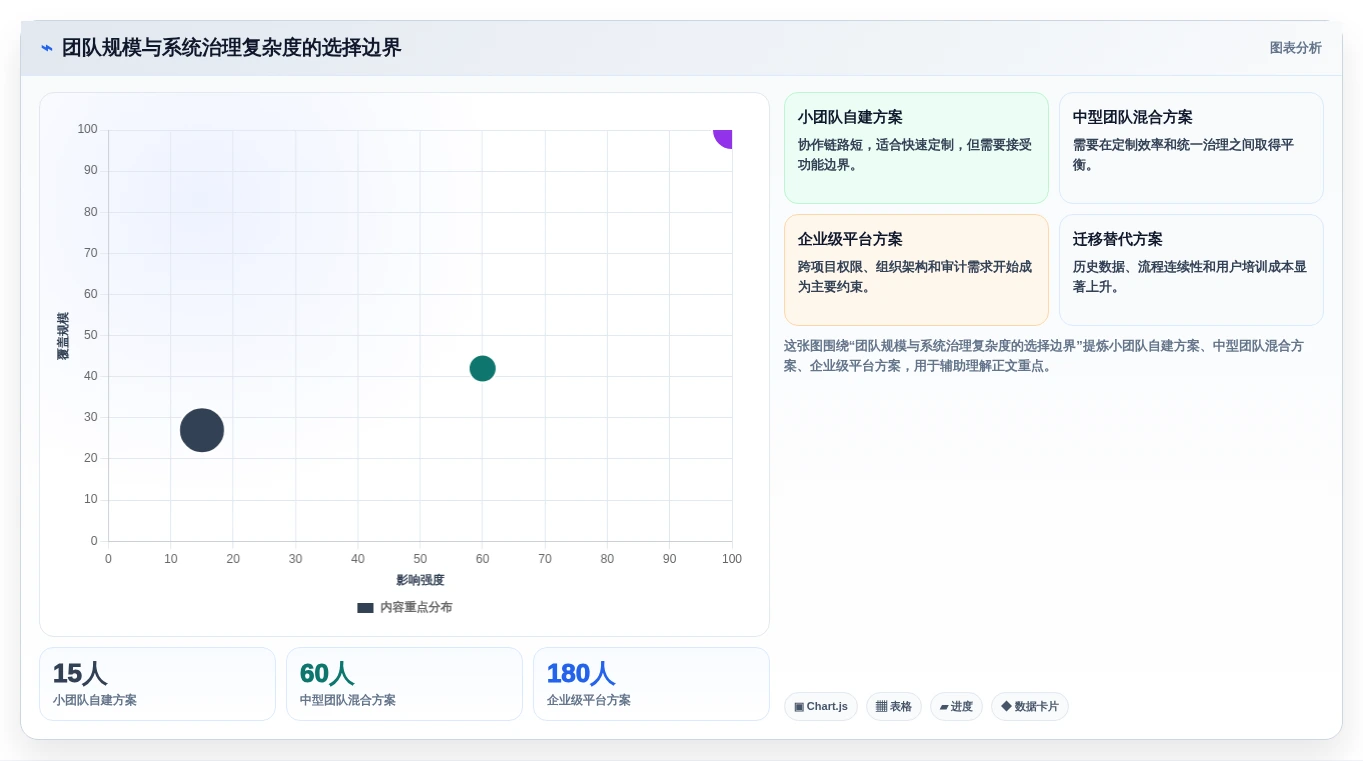Click description text 协作链路短，适合快速定制
1363x761 pixels.
pos(915,155)
